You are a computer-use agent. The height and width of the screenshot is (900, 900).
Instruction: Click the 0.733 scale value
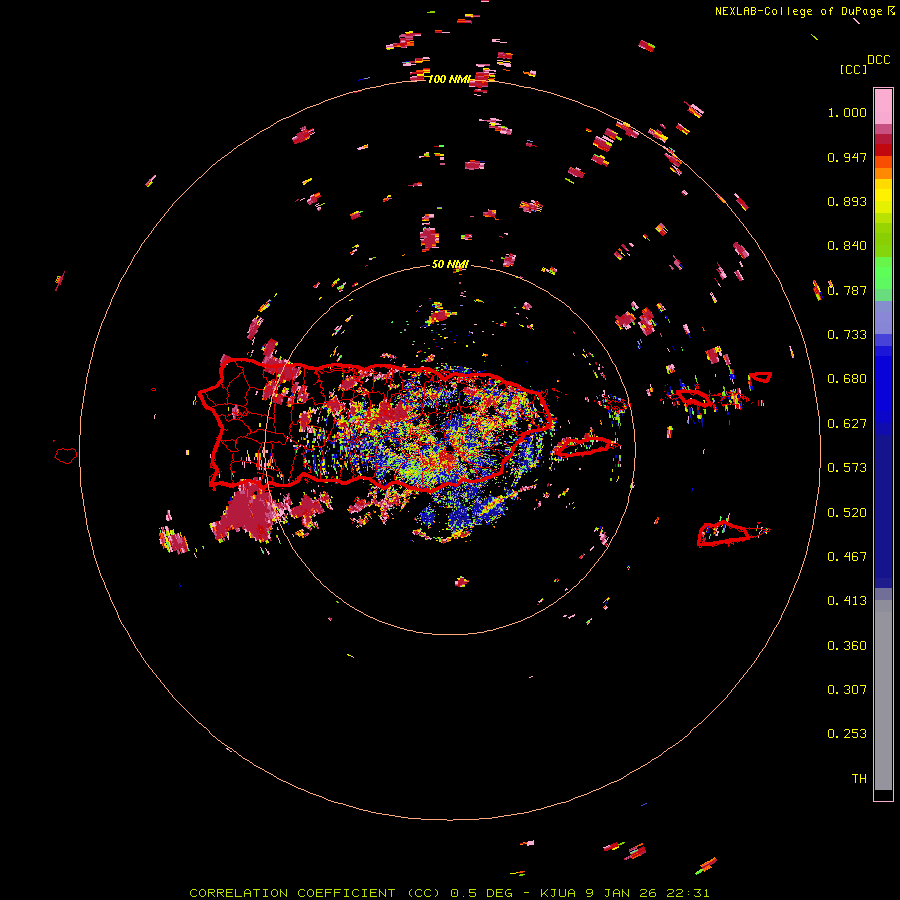[847, 335]
